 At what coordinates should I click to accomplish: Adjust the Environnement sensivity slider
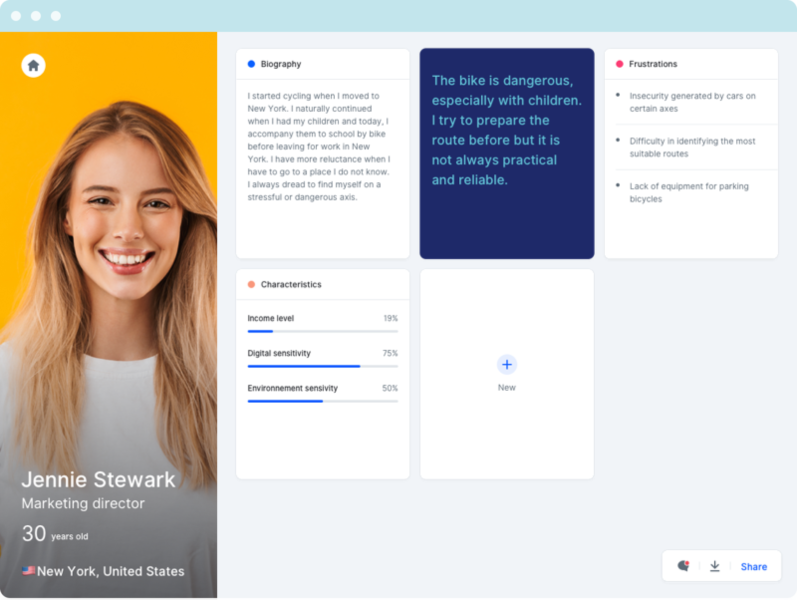[x=322, y=401]
